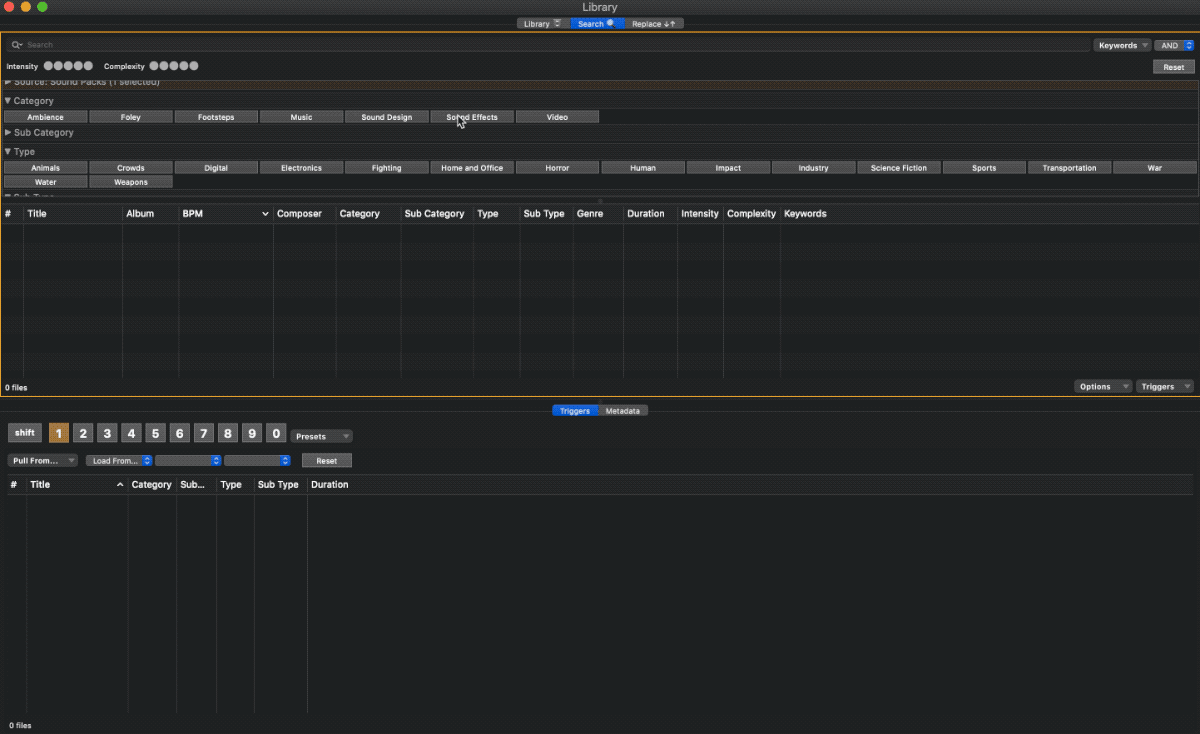Click the Reset button beside Complexity
Image resolution: width=1200 pixels, height=734 pixels.
pyautogui.click(x=1173, y=67)
